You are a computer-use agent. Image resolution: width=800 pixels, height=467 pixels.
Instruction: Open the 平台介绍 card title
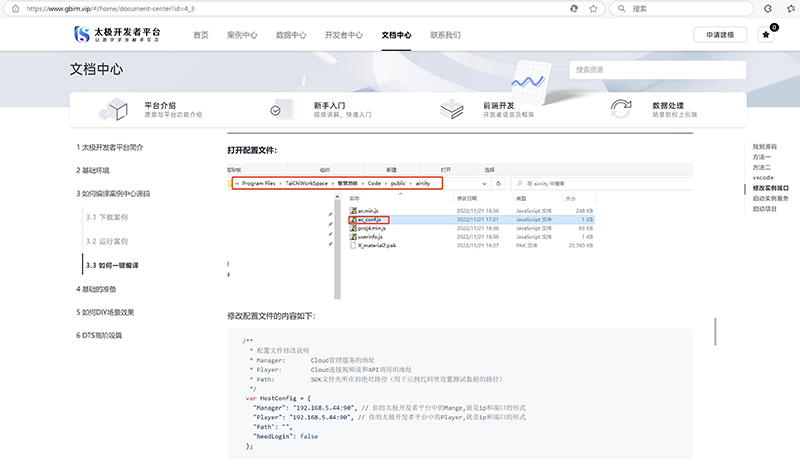click(x=160, y=105)
